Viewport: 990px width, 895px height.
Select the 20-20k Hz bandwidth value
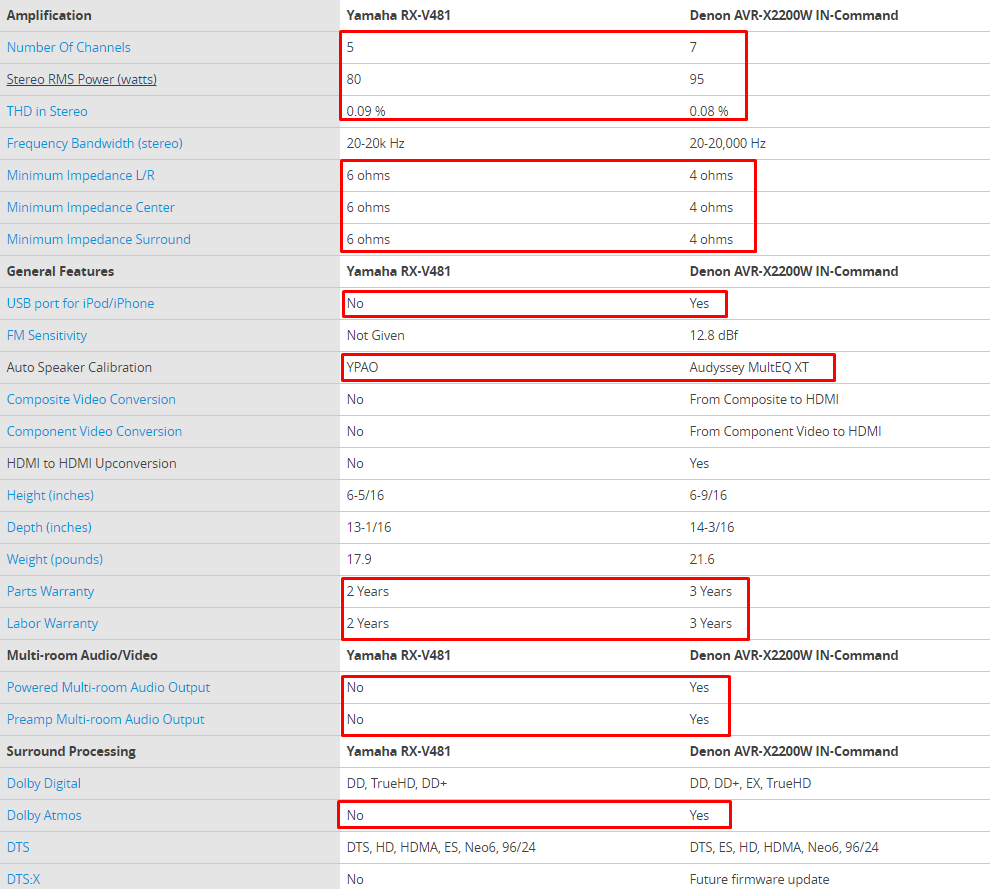click(375, 143)
